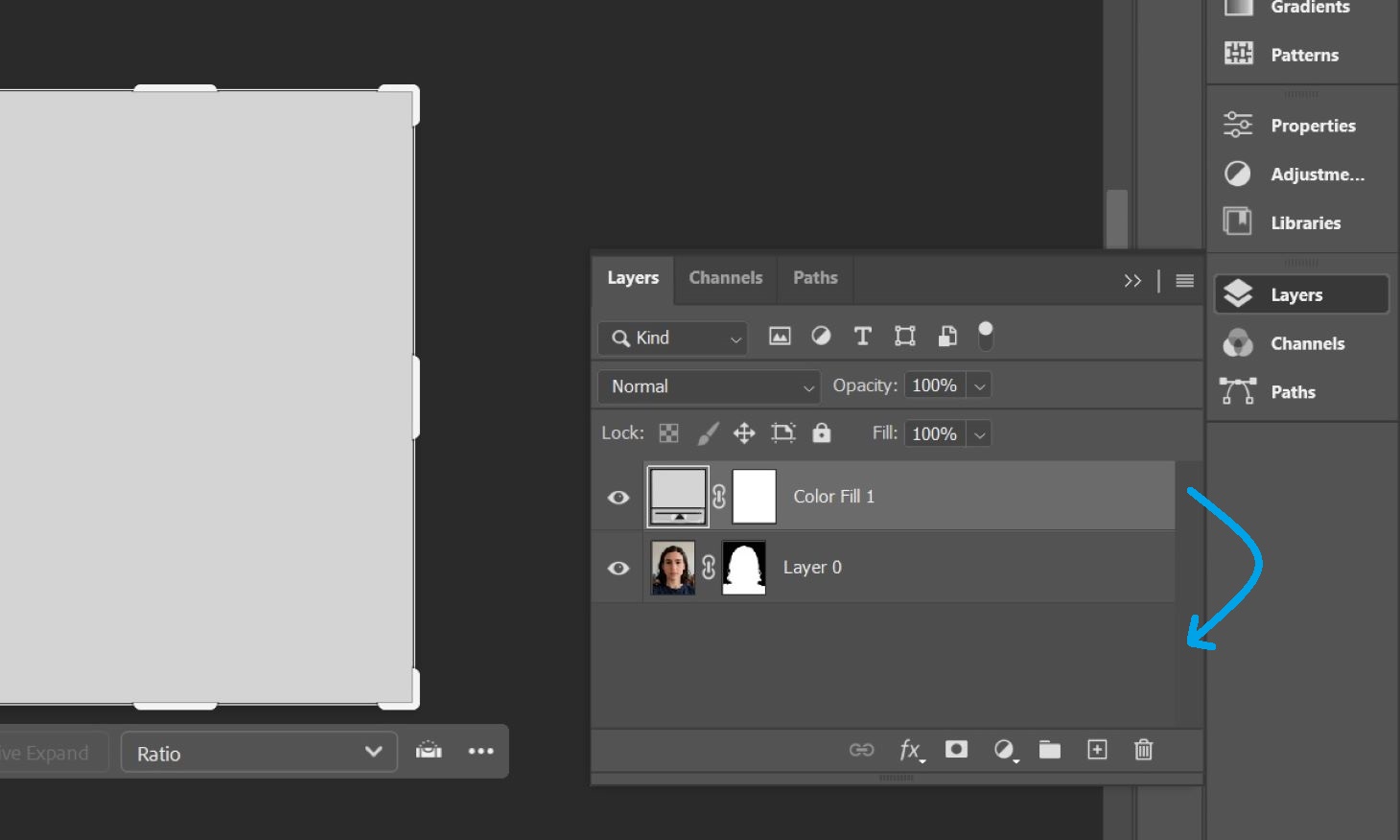1400x840 pixels.
Task: Delete layer using the trash icon
Action: [1142, 750]
